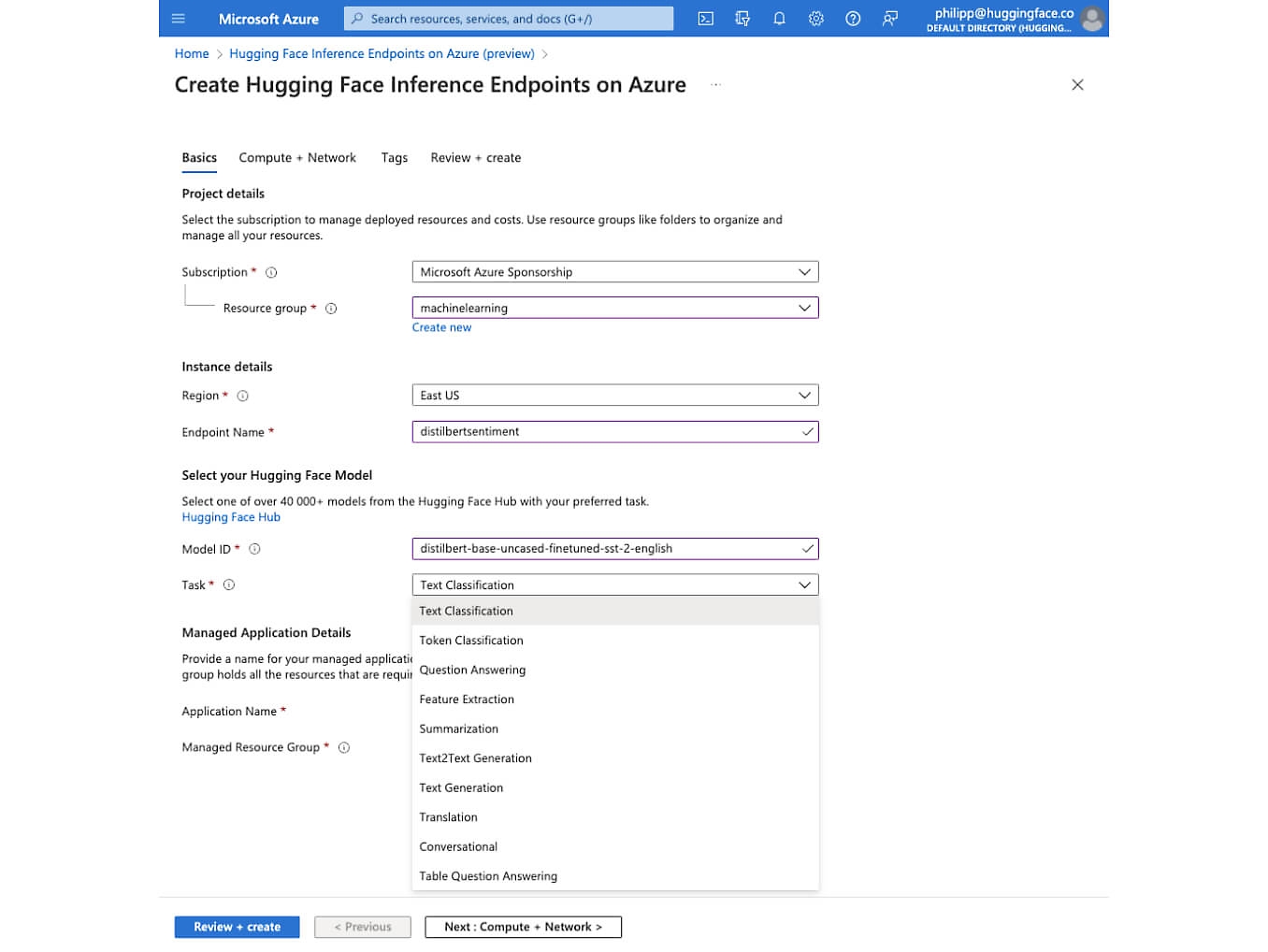Launch Cloud Shell from the top bar
This screenshot has width=1268, height=952.
(706, 19)
